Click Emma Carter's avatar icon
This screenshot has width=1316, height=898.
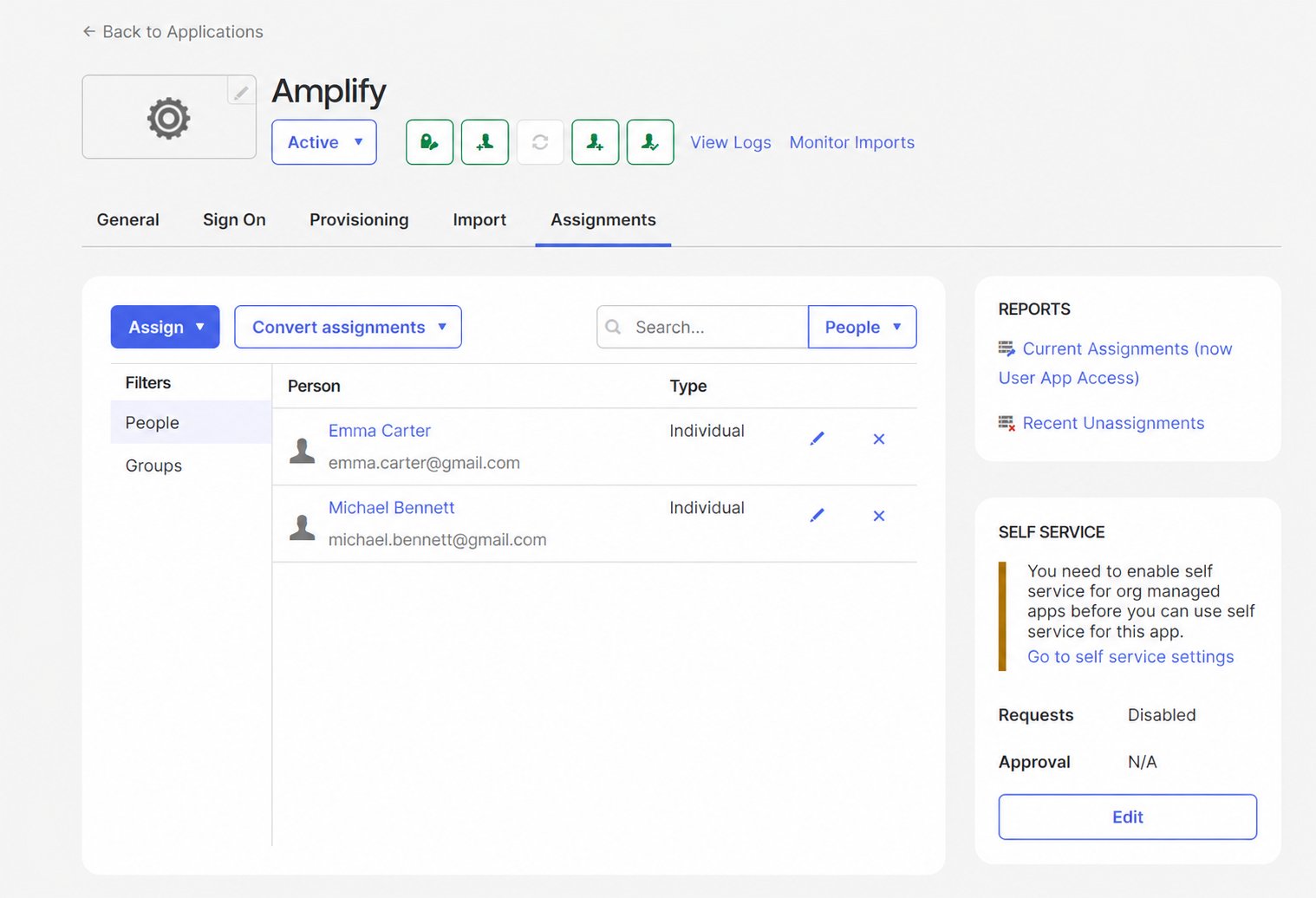click(x=302, y=450)
